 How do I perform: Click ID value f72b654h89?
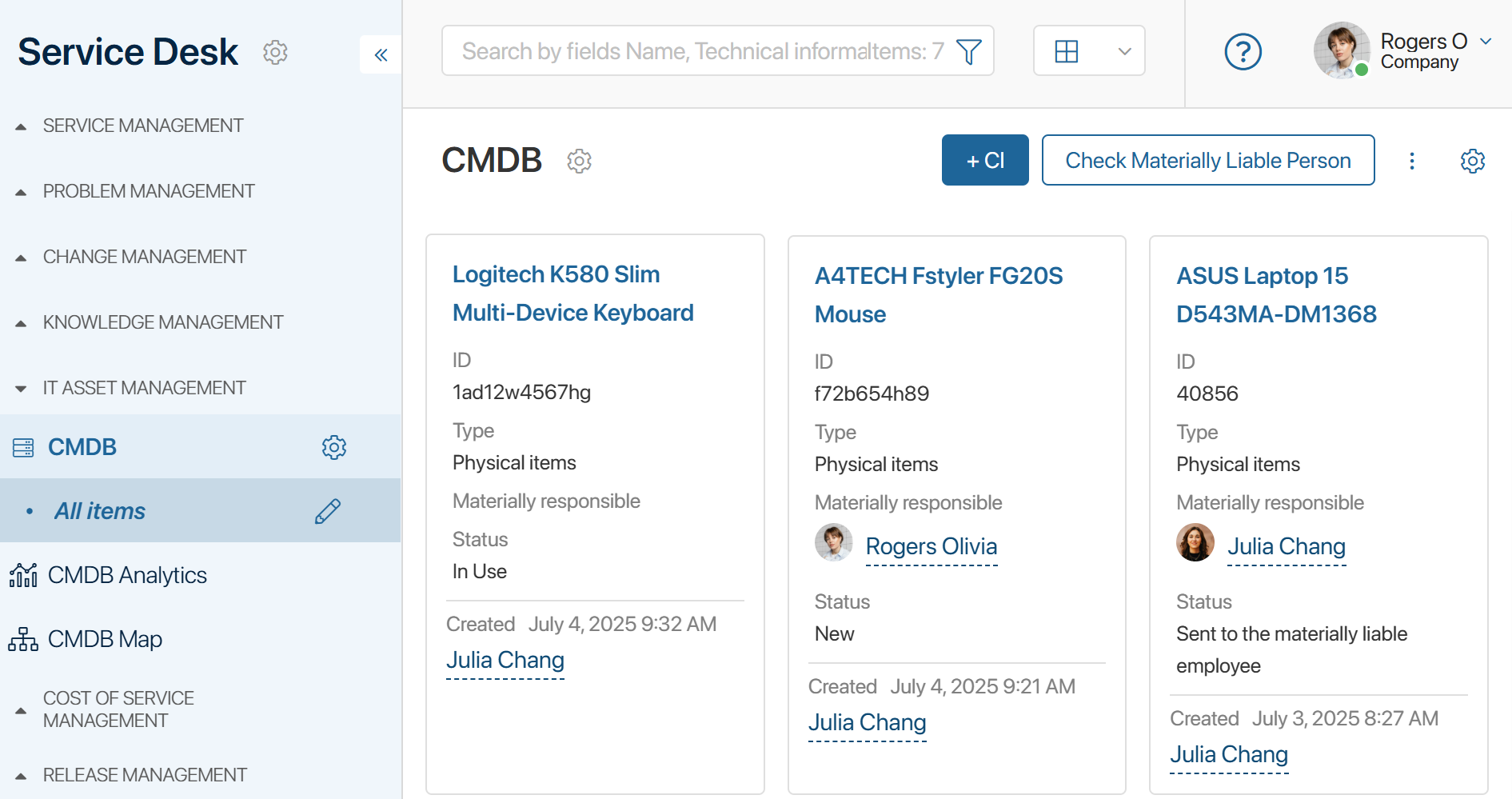click(872, 394)
